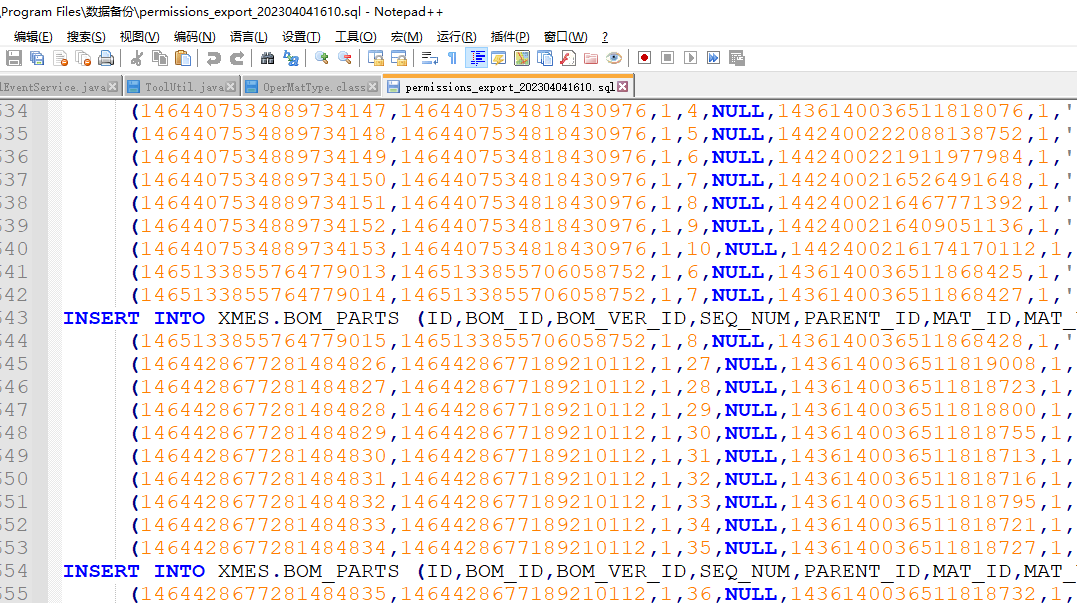Screen dimensions: 1077x603
Task: Click value 1442400221911977984 in the code
Action: [x=900, y=157]
